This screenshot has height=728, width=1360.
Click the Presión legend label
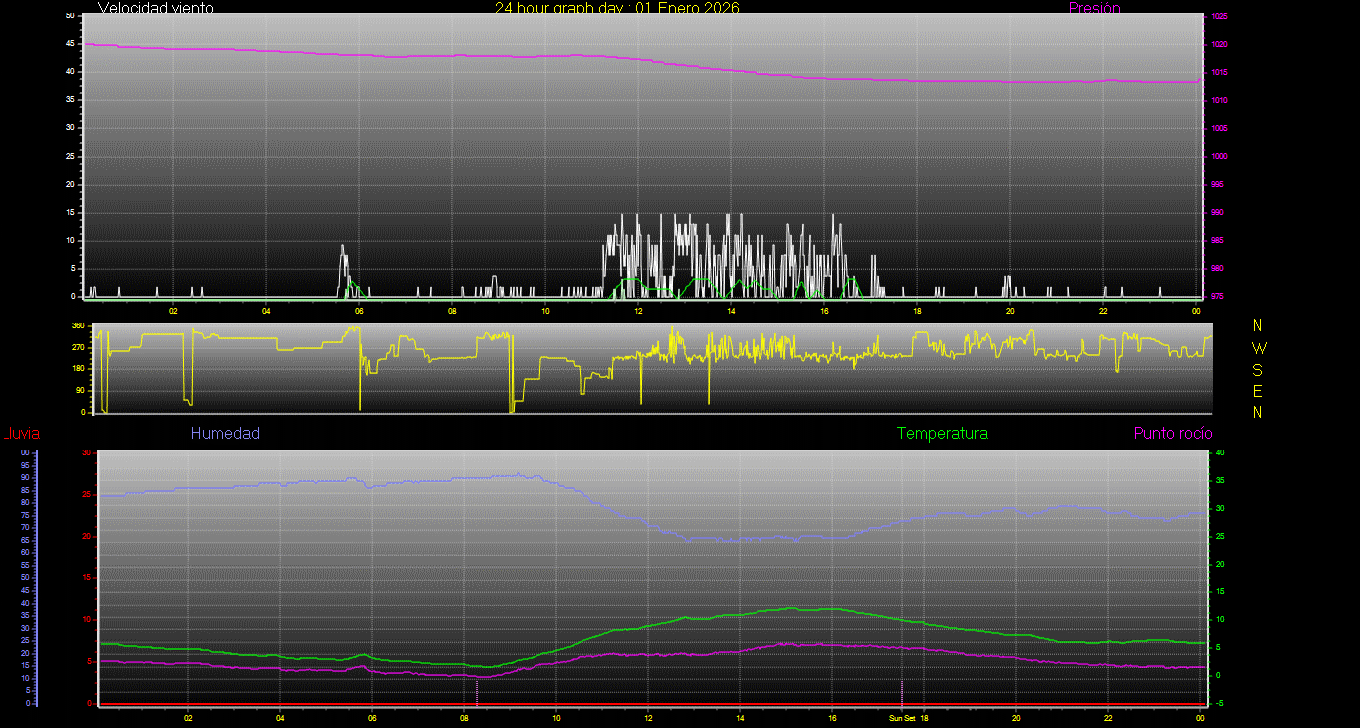point(1094,8)
